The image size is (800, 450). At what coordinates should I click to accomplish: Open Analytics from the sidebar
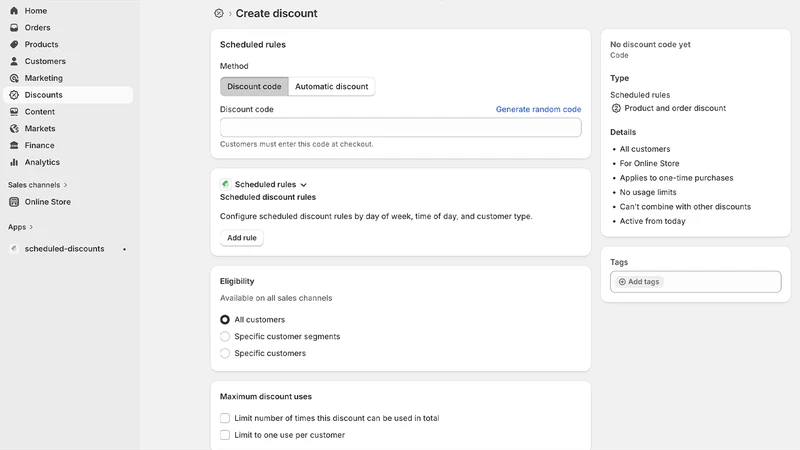click(68, 162)
